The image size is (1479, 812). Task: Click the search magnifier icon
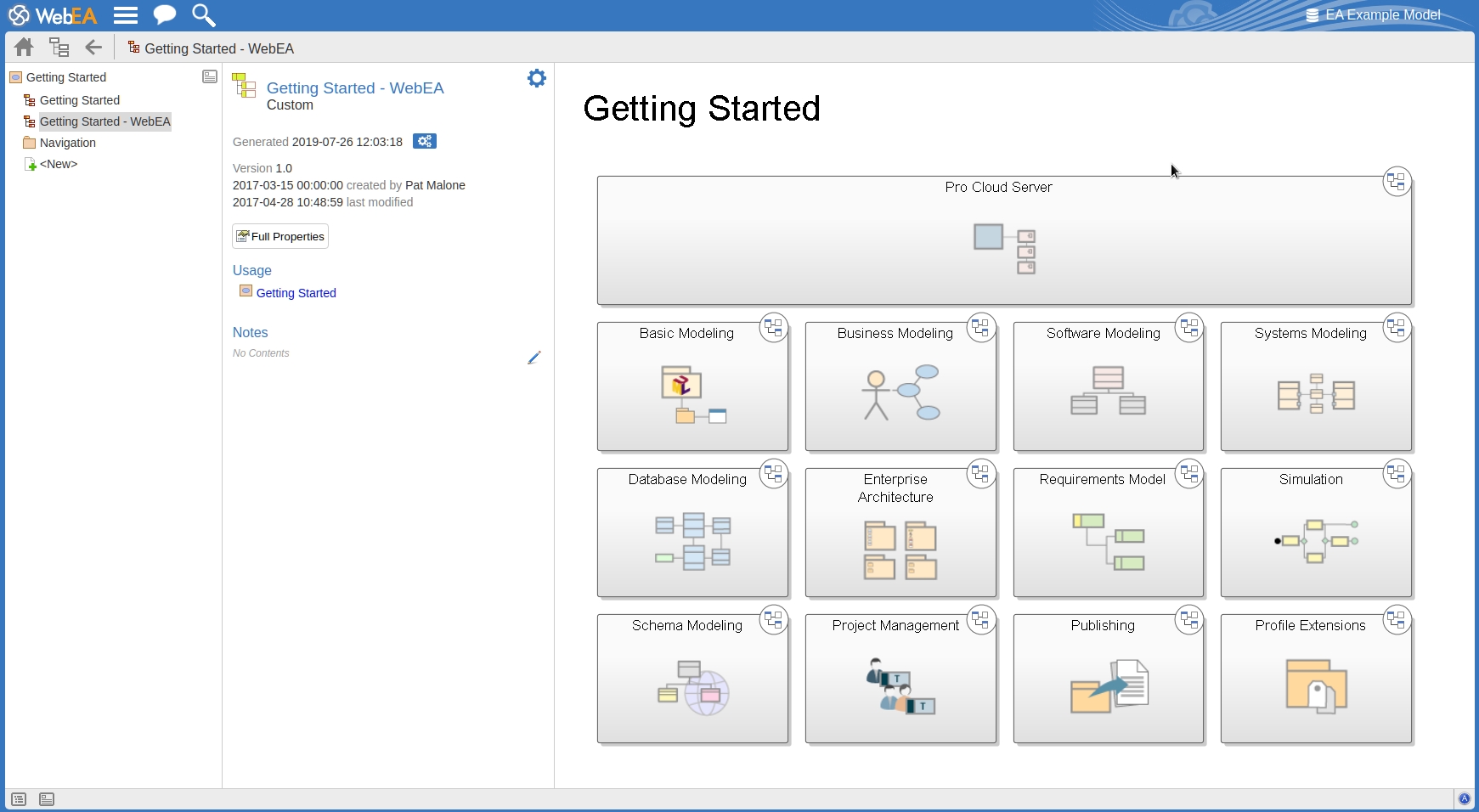click(203, 15)
